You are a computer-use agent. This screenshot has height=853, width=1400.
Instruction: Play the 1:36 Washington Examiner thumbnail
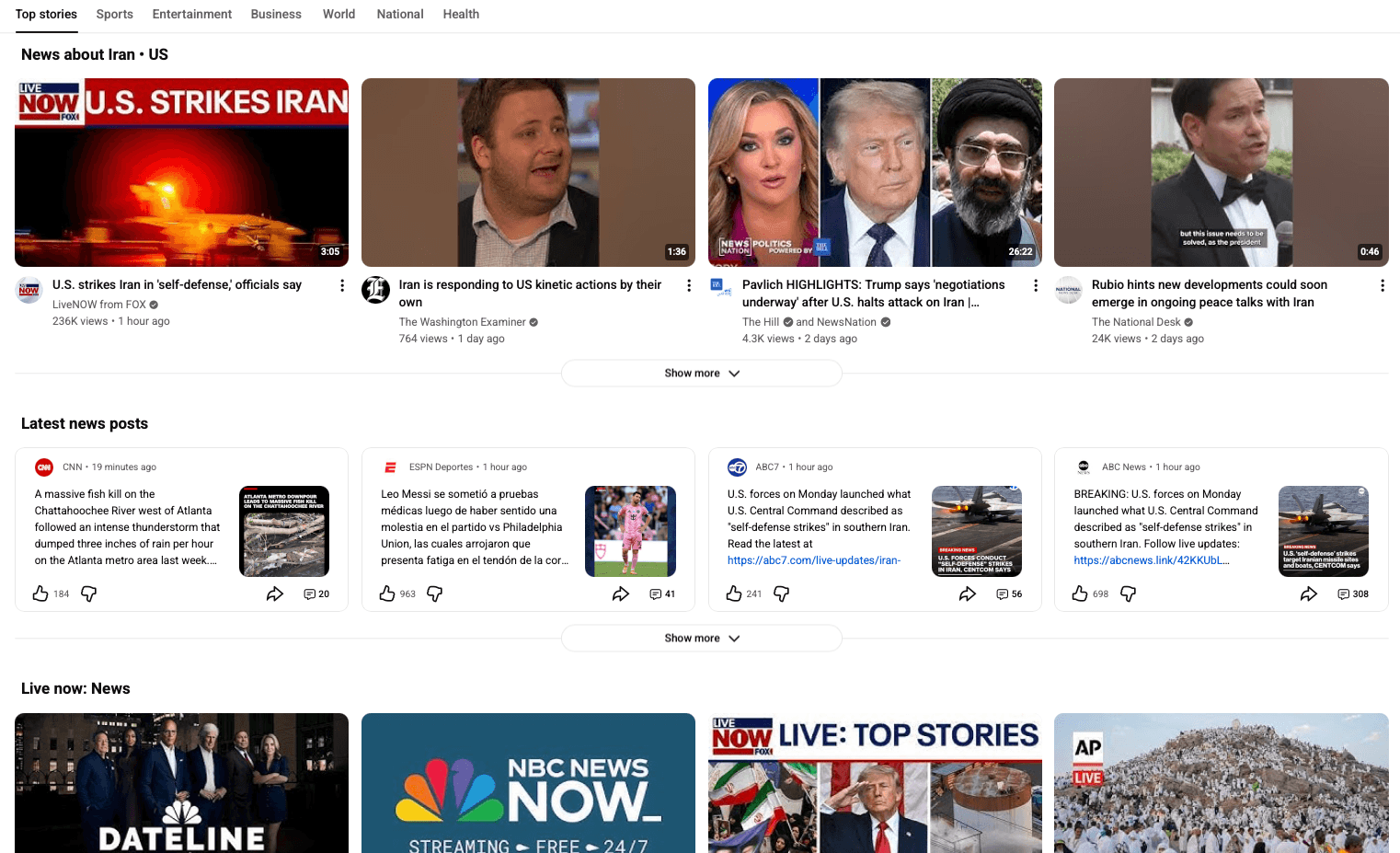point(528,172)
